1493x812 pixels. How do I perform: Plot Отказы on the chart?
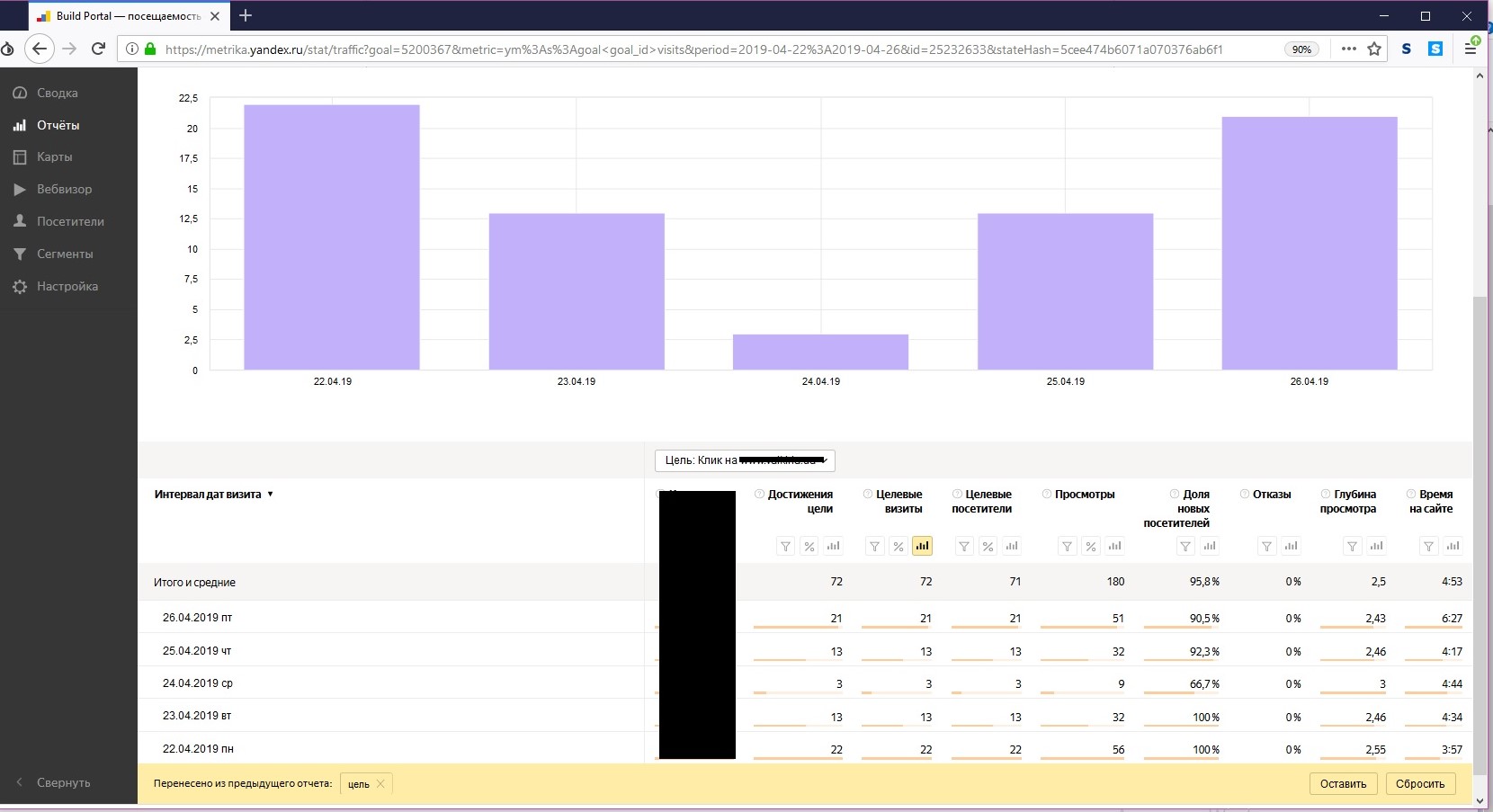(1291, 546)
